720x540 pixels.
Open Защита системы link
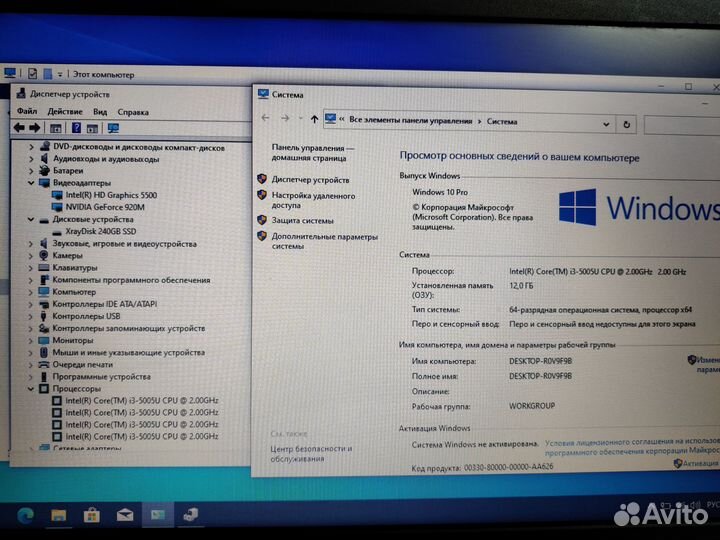pos(303,220)
